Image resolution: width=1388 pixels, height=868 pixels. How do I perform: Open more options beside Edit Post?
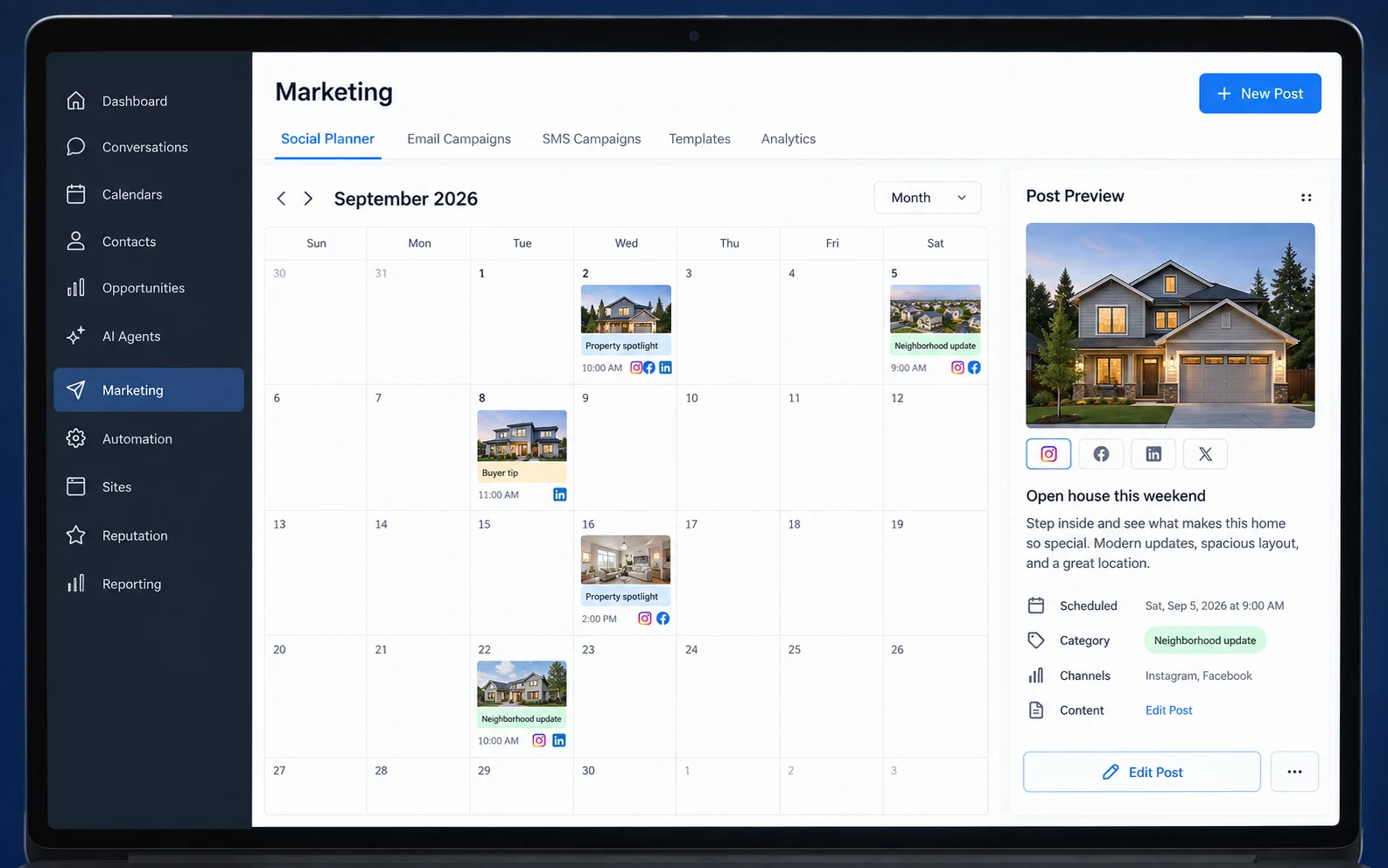click(x=1294, y=772)
